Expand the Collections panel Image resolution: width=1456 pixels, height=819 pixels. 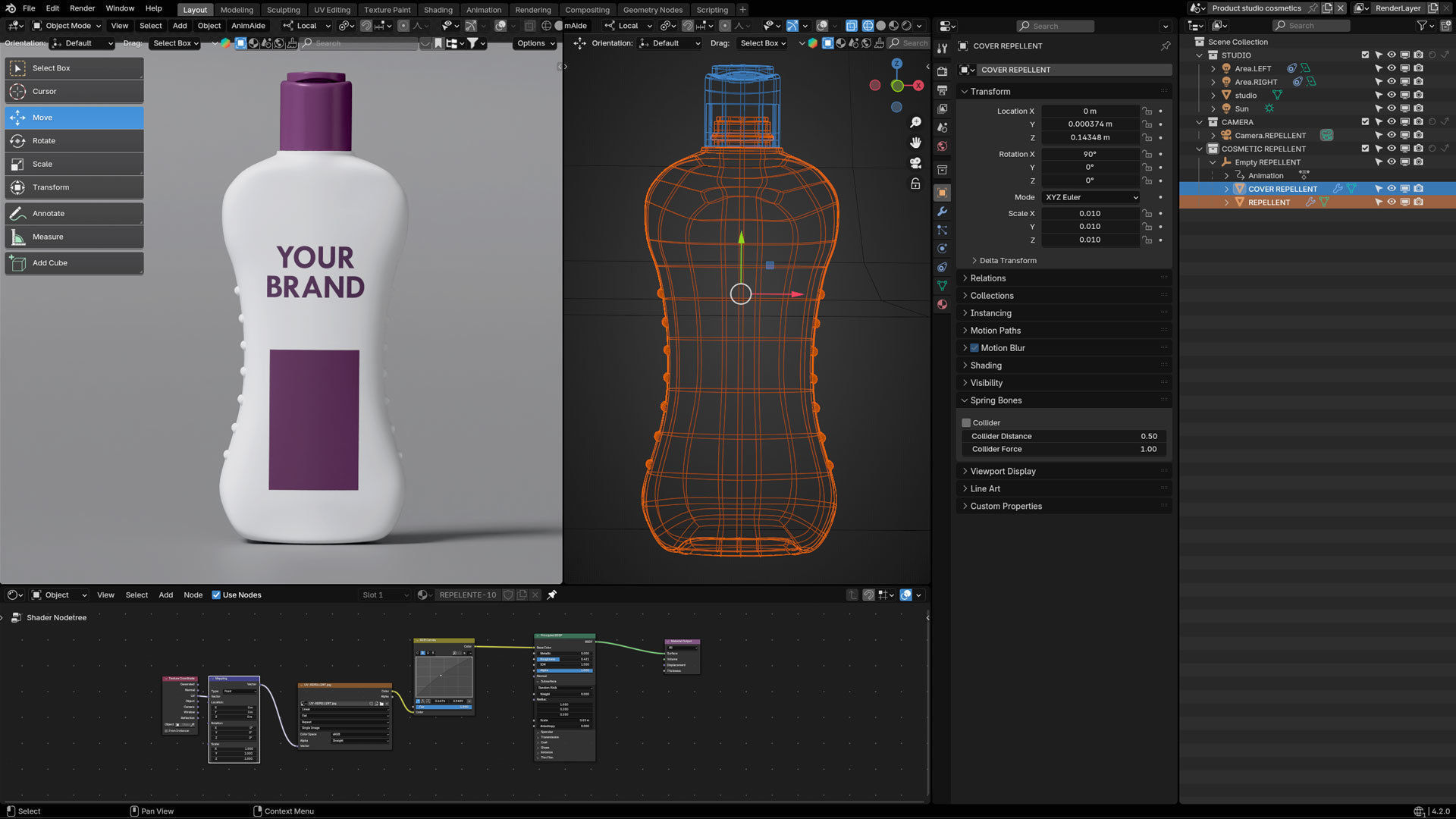[x=1063, y=296]
